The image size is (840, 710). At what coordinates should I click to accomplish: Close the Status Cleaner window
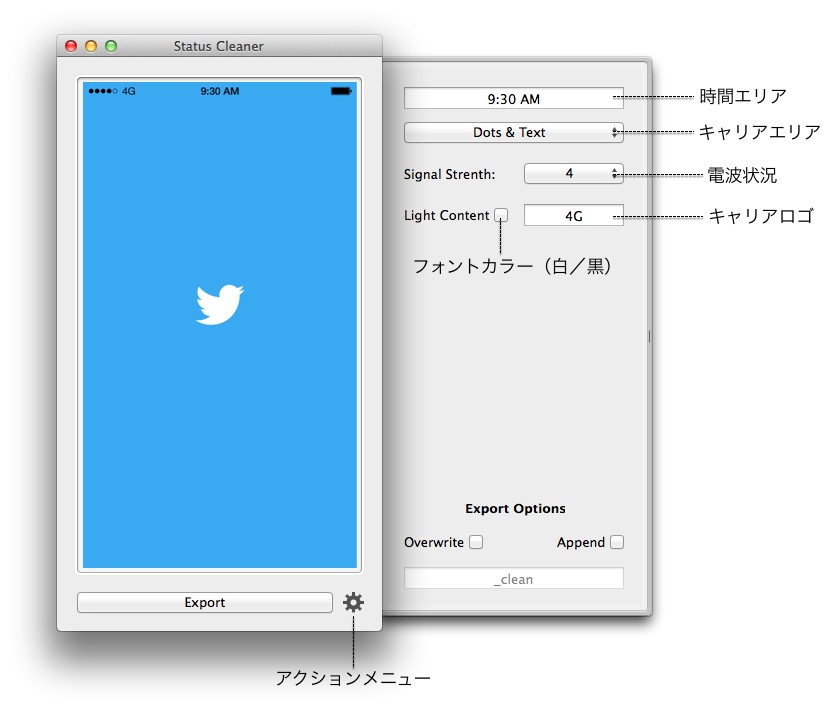71,46
